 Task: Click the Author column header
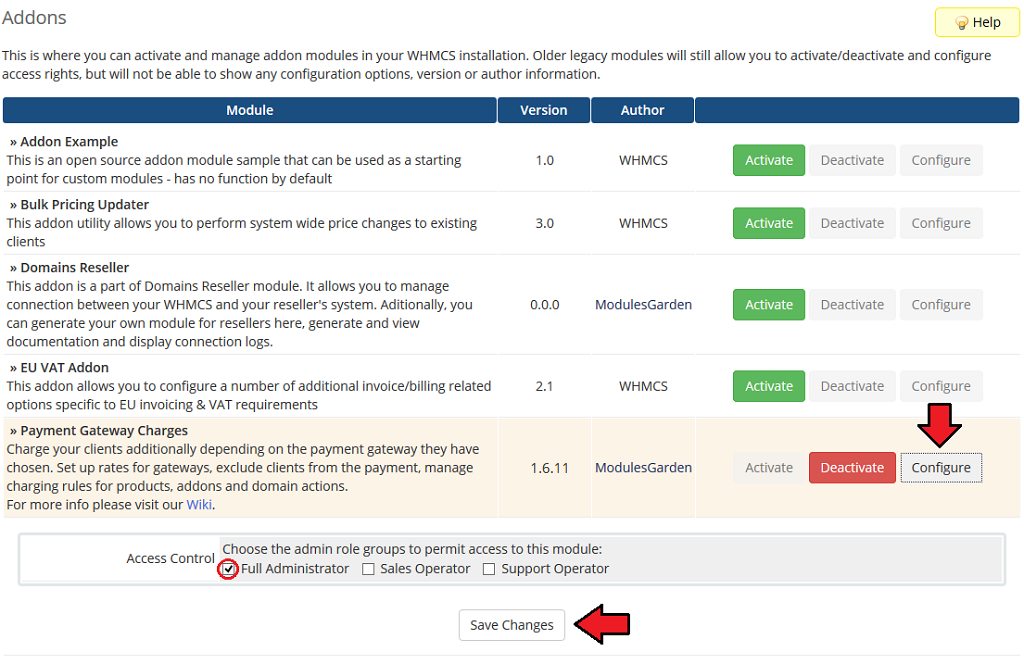point(642,110)
